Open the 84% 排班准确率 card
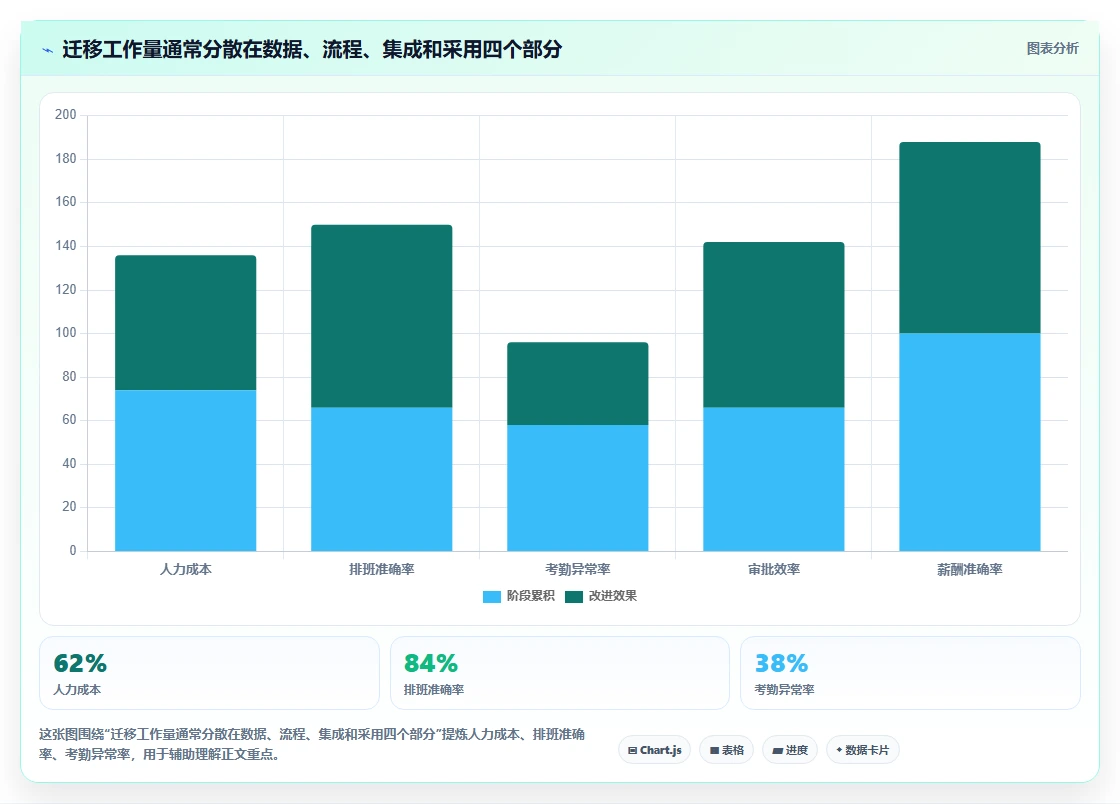 (560, 673)
